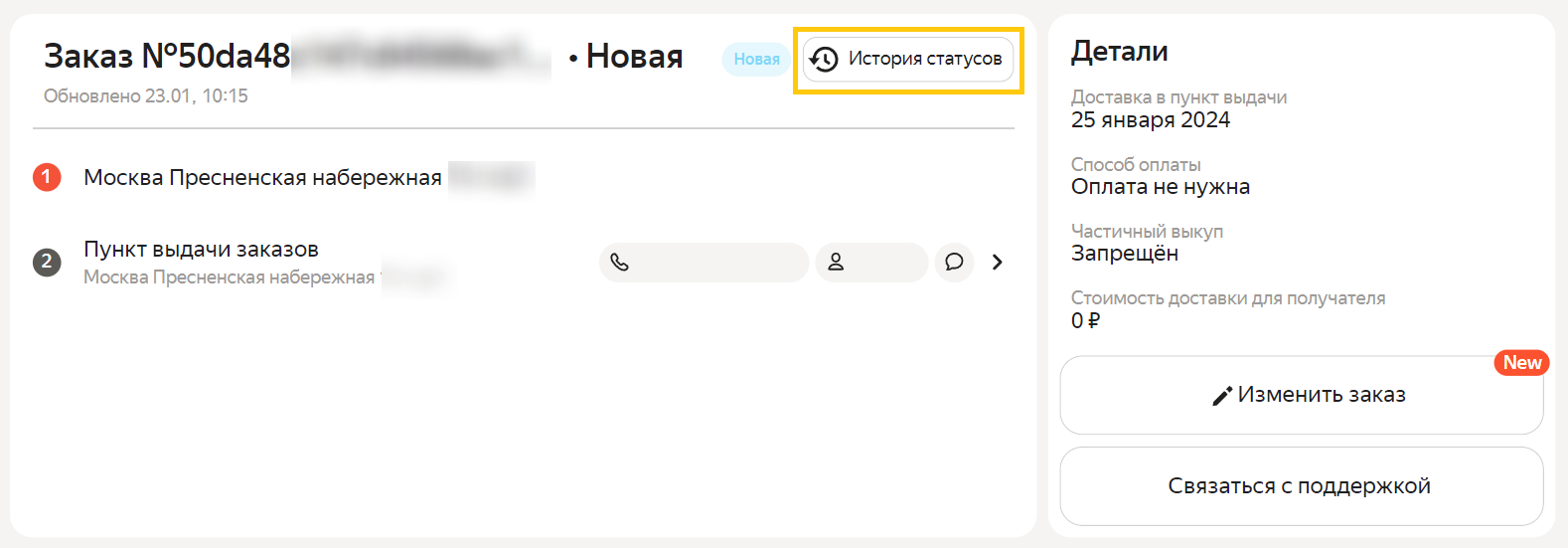Screen dimensions: 1568x548
Task: Click the 0 ₽ delivery cost value
Action: click(x=1085, y=320)
